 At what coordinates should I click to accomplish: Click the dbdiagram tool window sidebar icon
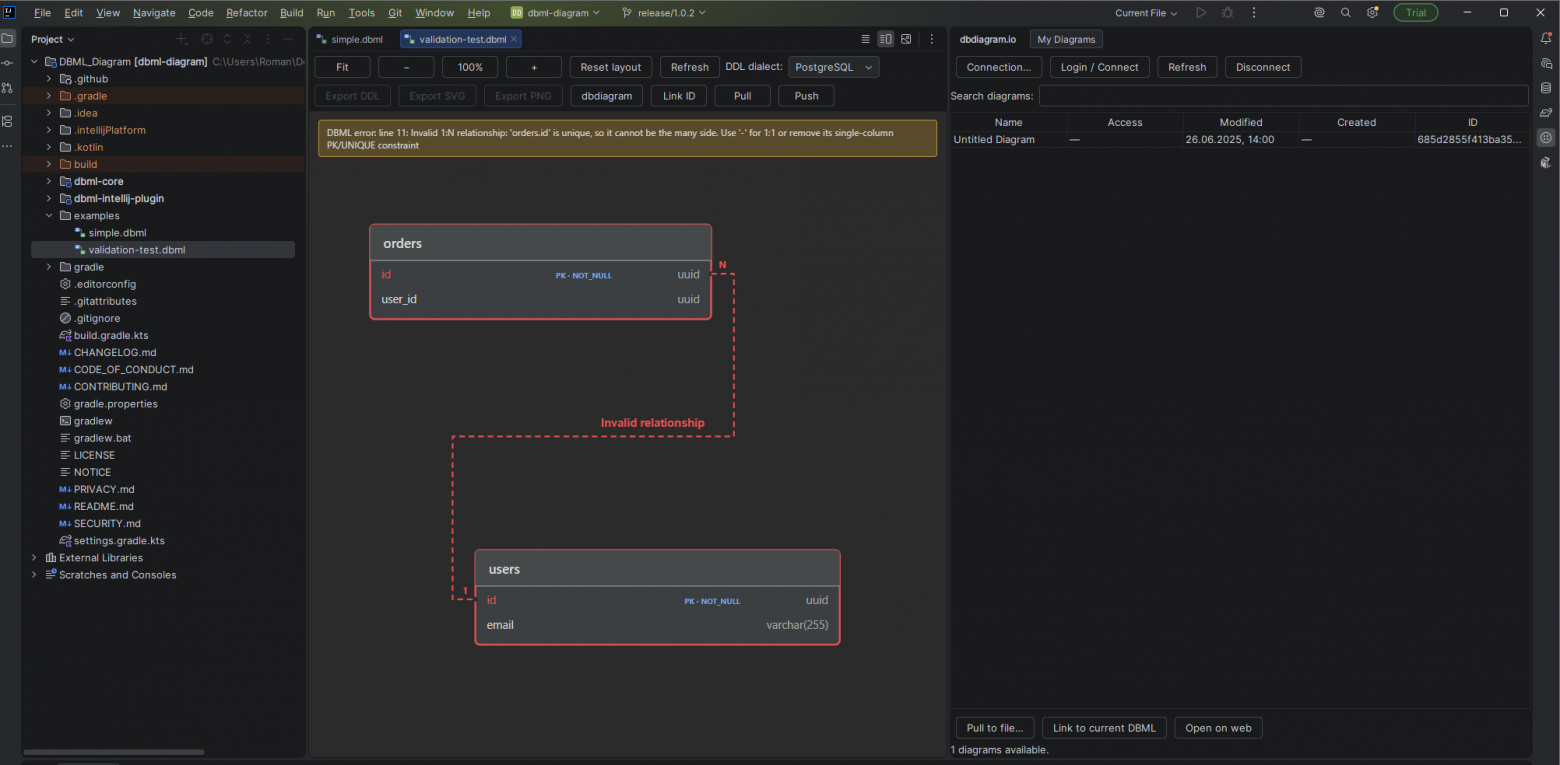click(1546, 137)
